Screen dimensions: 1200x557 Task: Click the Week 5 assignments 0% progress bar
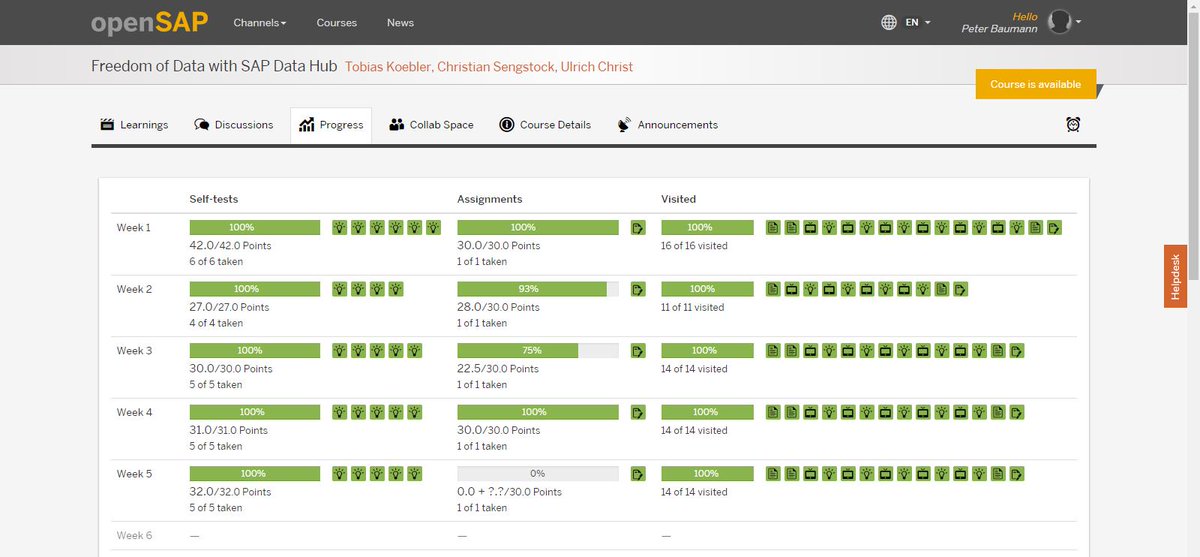click(538, 474)
